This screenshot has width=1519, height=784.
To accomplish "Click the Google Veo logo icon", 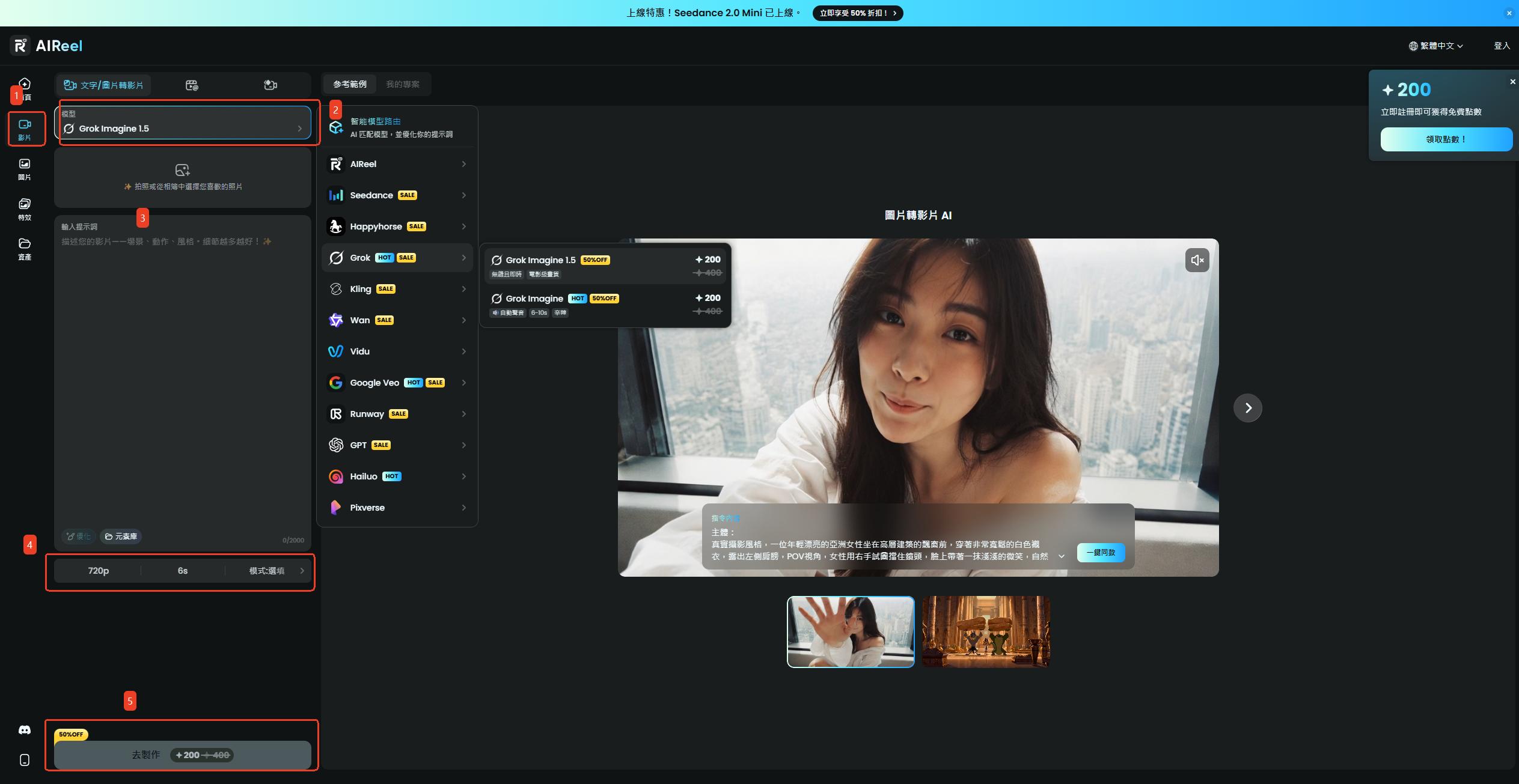I will [x=335, y=383].
